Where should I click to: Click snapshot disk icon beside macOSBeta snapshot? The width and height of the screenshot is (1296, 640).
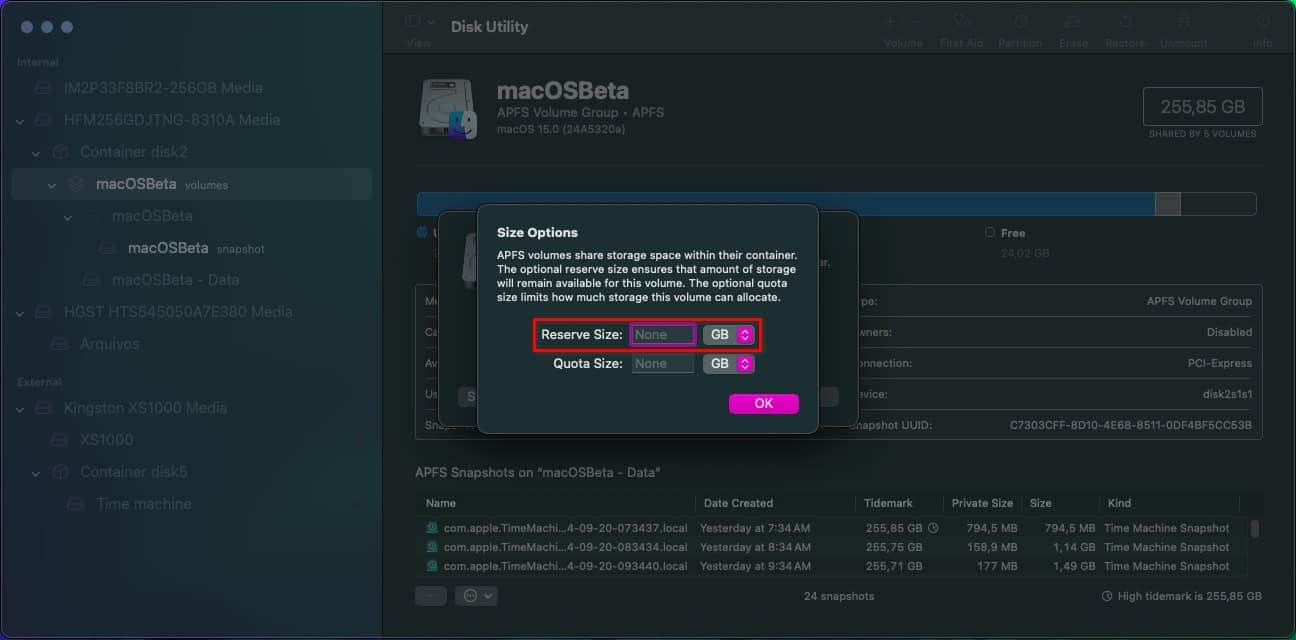(x=108, y=248)
